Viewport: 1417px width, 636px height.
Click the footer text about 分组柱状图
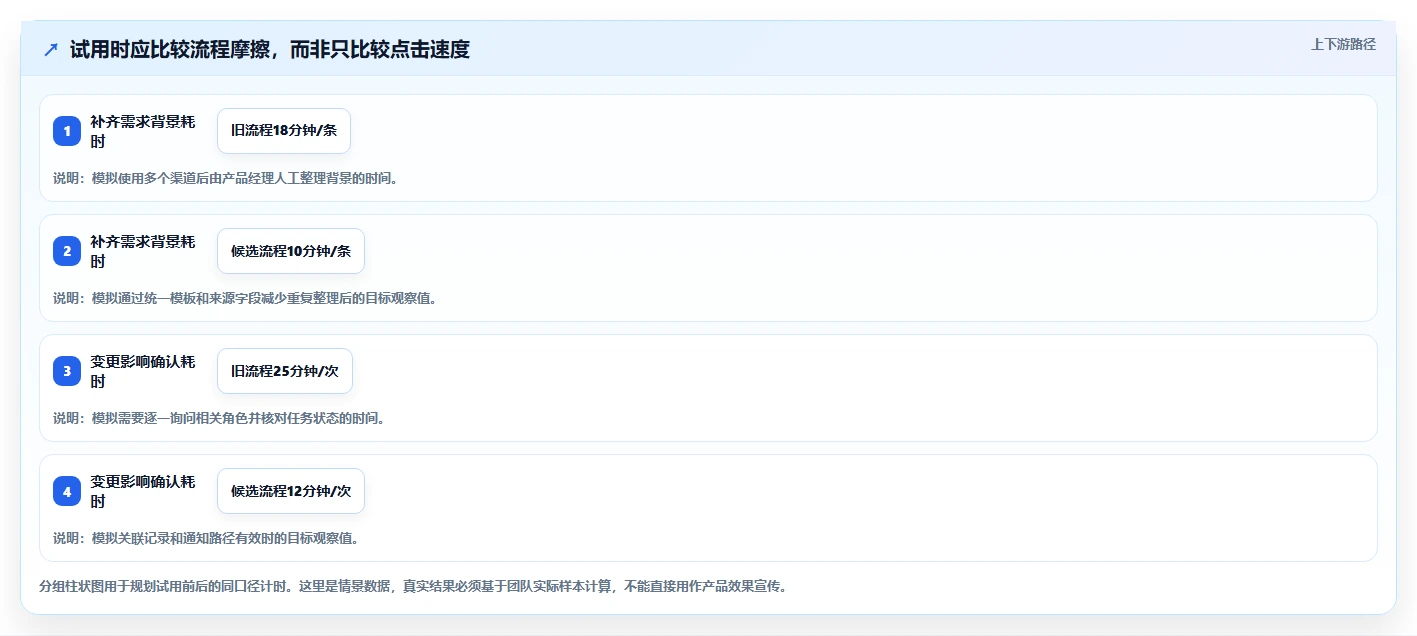(413, 586)
